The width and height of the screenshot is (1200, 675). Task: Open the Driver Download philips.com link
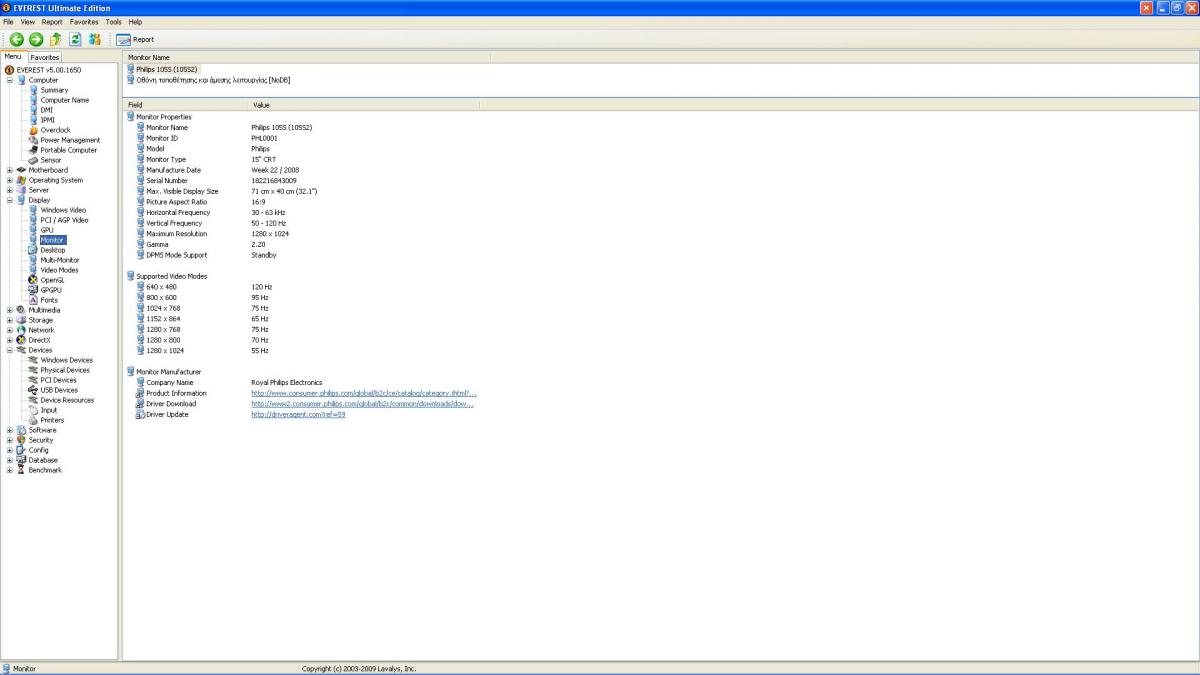[363, 404]
